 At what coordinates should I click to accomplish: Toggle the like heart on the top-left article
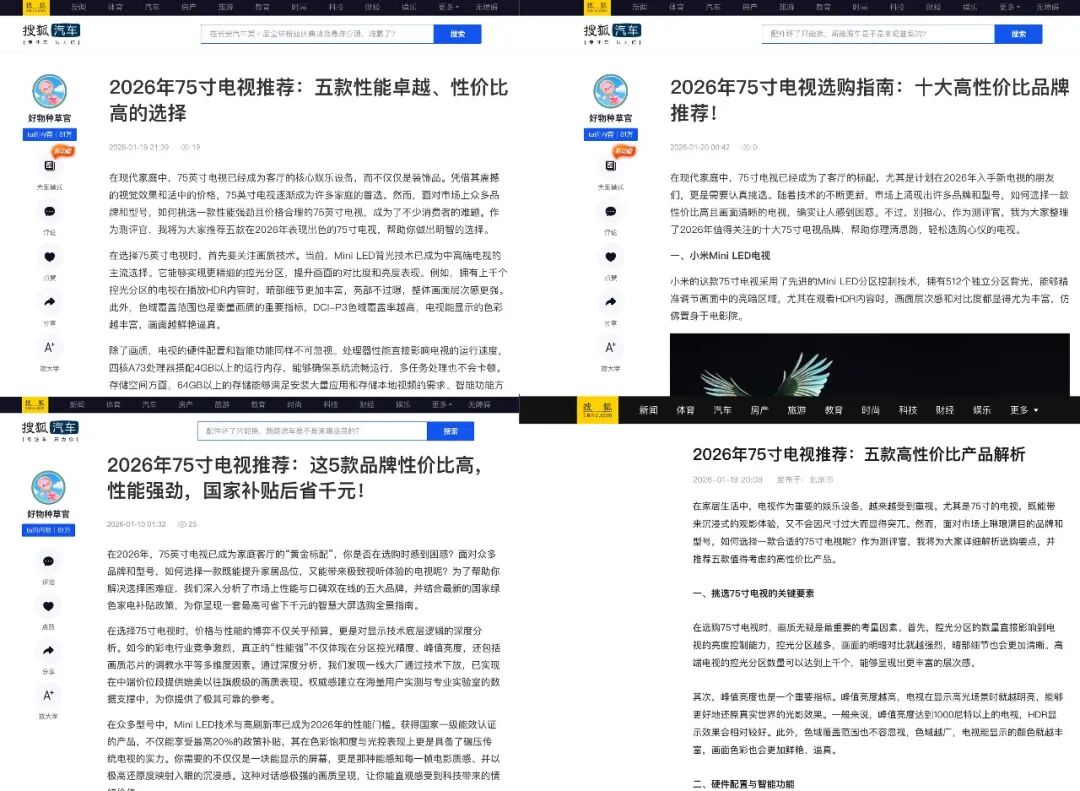(x=49, y=256)
